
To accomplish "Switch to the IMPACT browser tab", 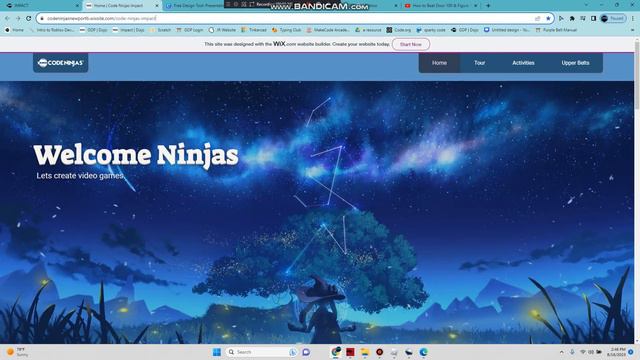I will tap(41, 6).
